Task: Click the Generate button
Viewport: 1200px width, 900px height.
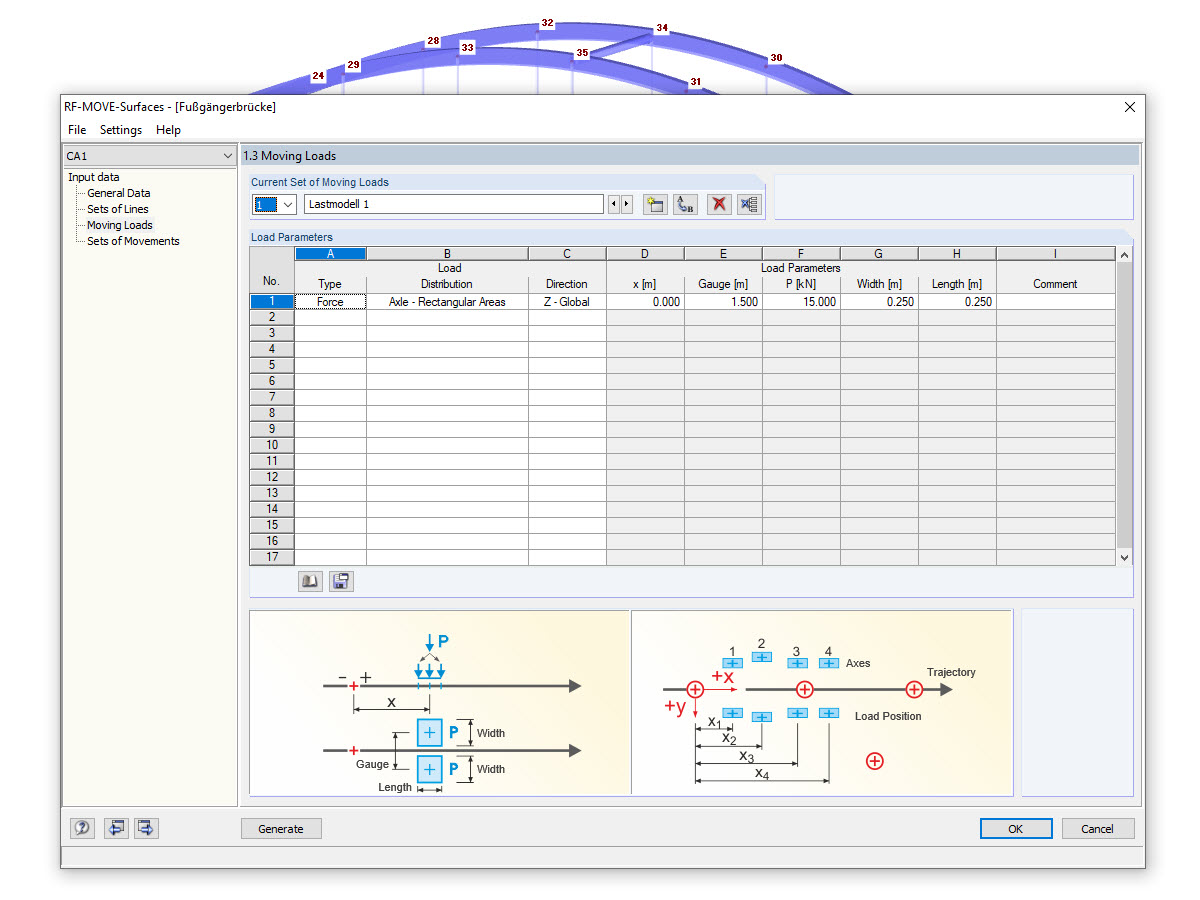Action: [281, 828]
